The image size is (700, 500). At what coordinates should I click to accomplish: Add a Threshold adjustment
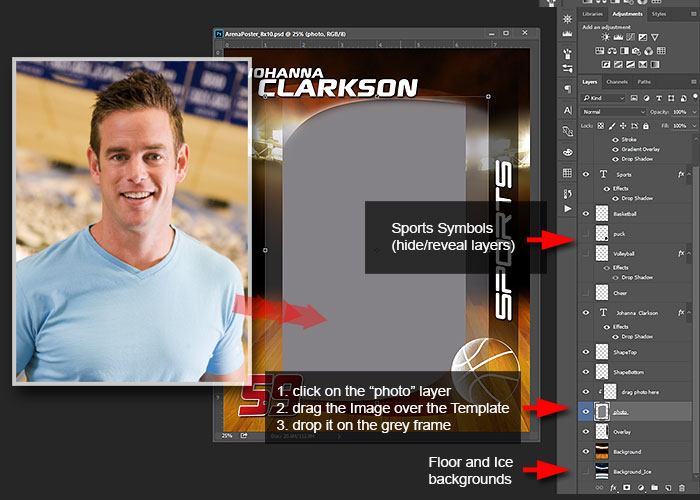tap(630, 65)
